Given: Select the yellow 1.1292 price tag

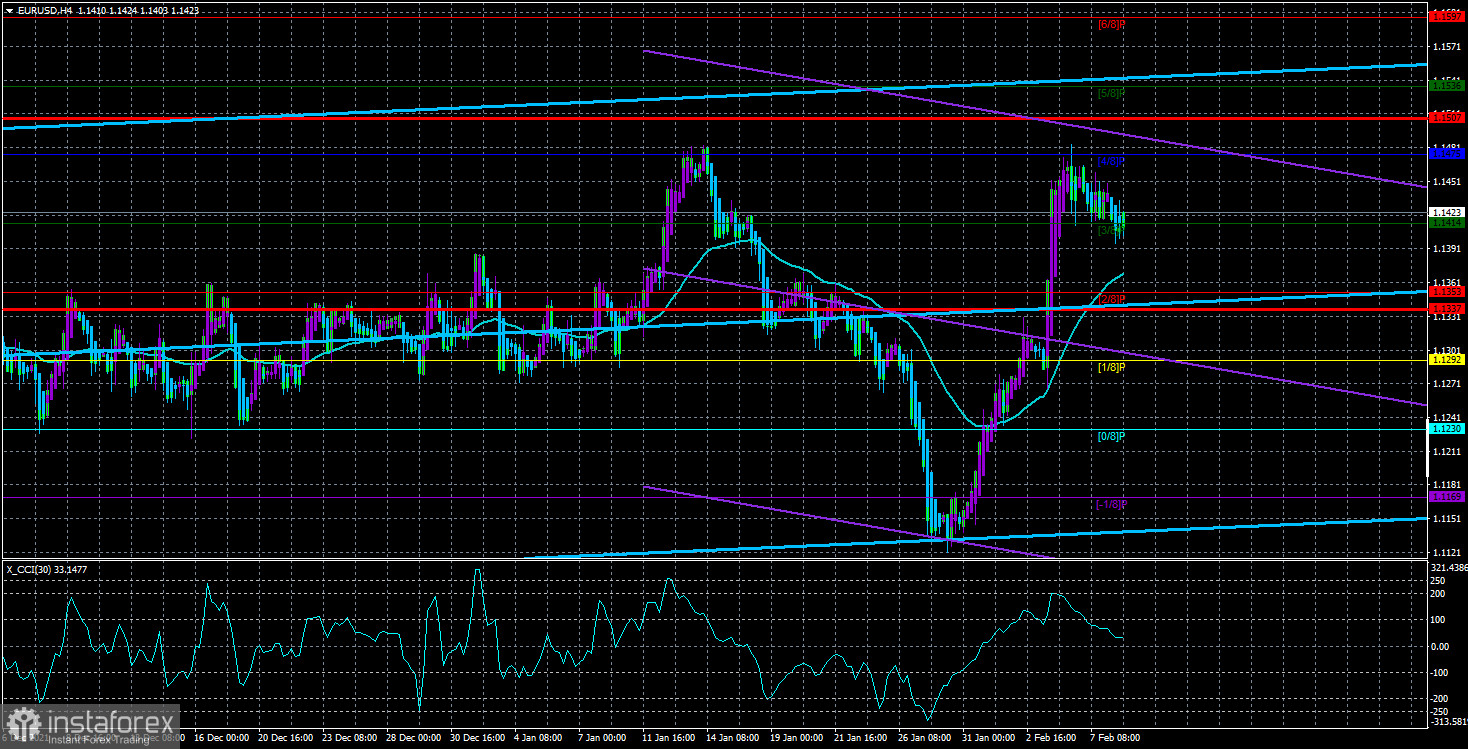Looking at the screenshot, I should (x=1447, y=360).
